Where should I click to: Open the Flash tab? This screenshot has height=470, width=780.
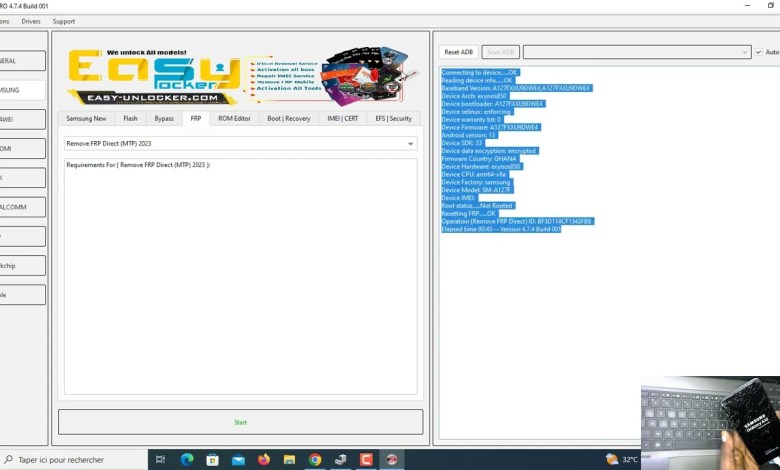click(130, 118)
